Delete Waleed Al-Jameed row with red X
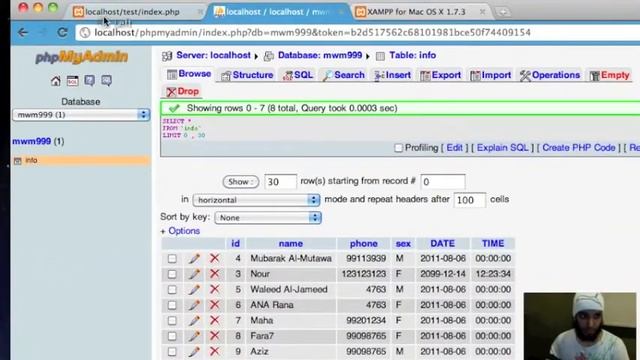 tap(214, 289)
